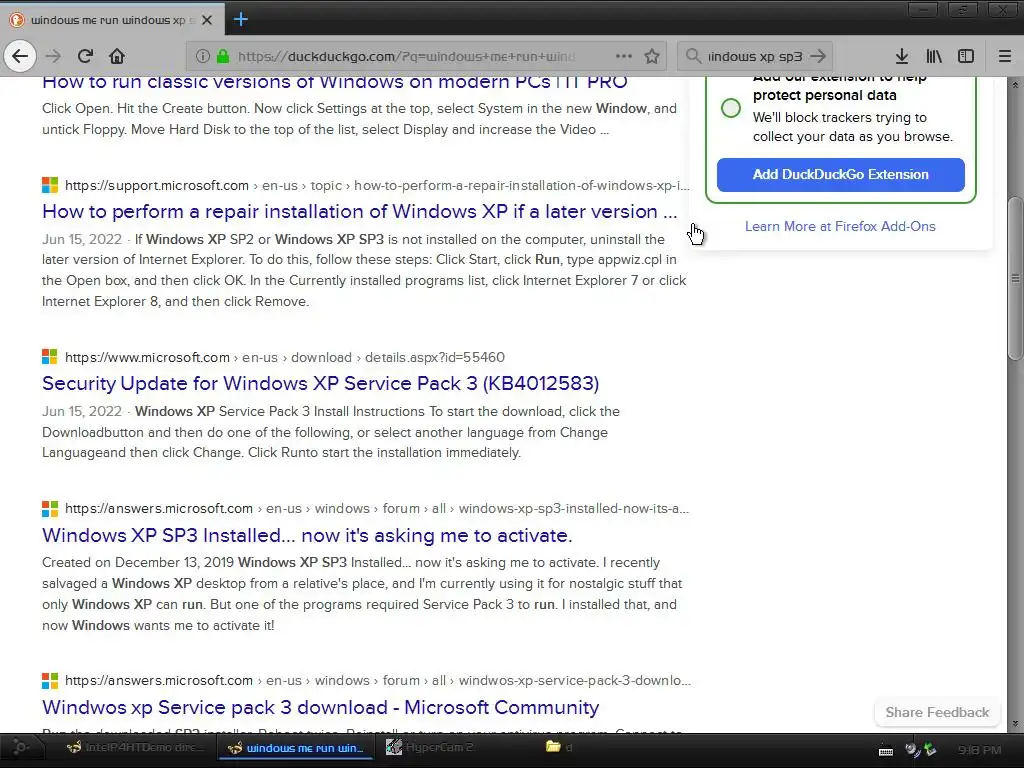Close the windows me run tab

(207, 20)
